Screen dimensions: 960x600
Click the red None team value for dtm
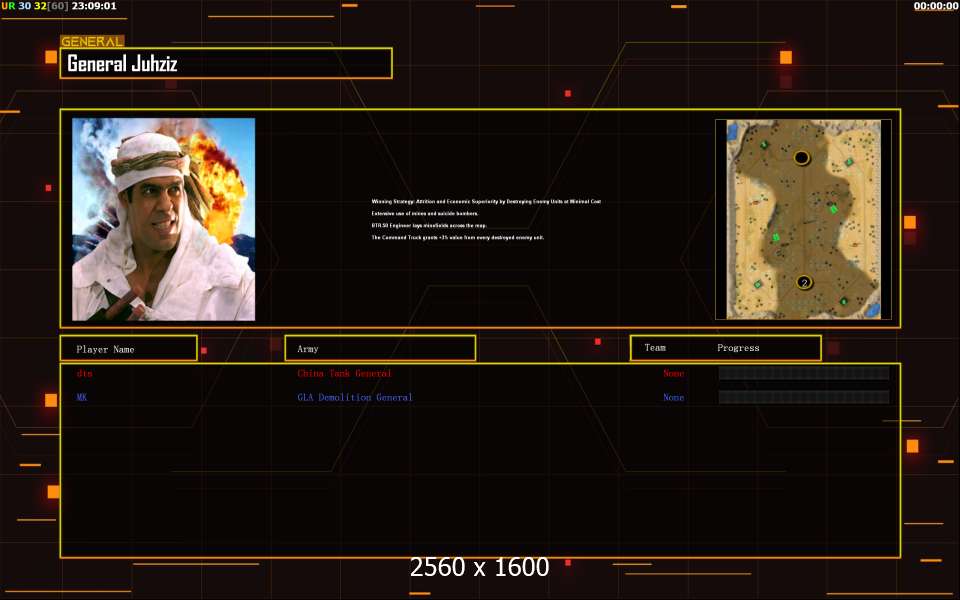[x=673, y=373]
